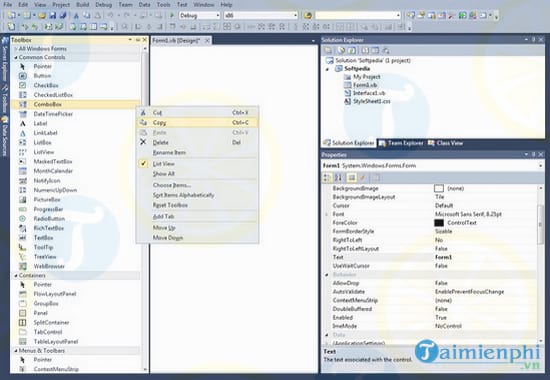This screenshot has height=380, width=550.
Task: Click the Refresh icon in Solution Explorer toolbar
Action: click(351, 51)
